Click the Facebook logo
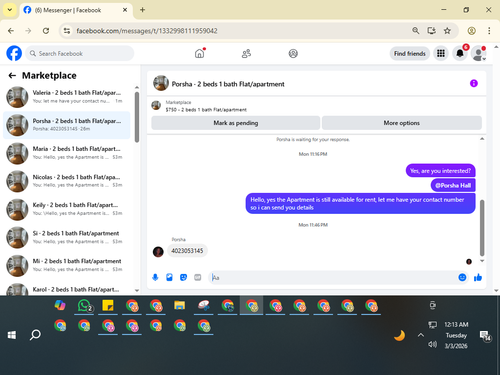 click(14, 53)
